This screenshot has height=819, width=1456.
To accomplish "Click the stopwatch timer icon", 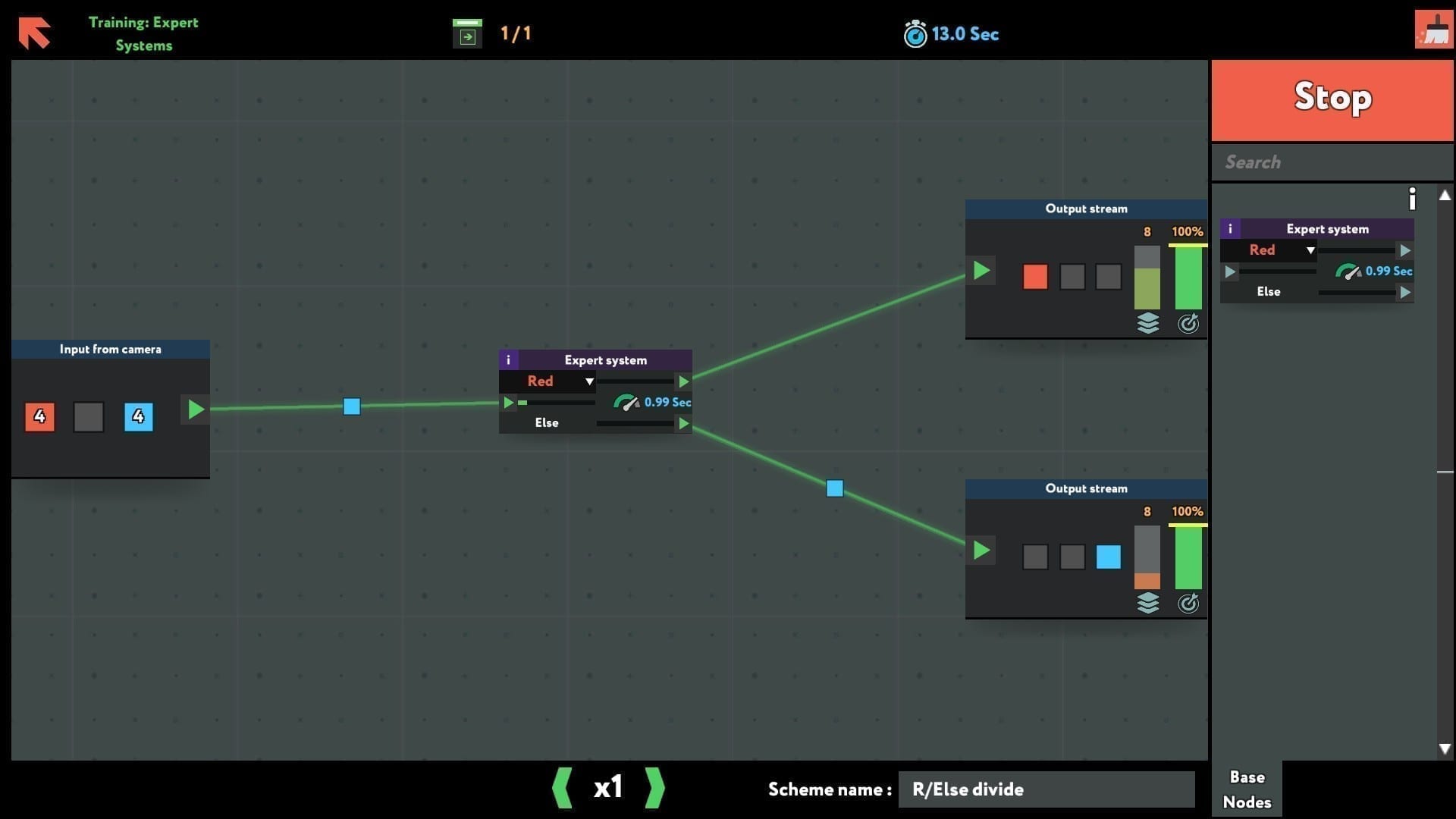I will [x=915, y=34].
